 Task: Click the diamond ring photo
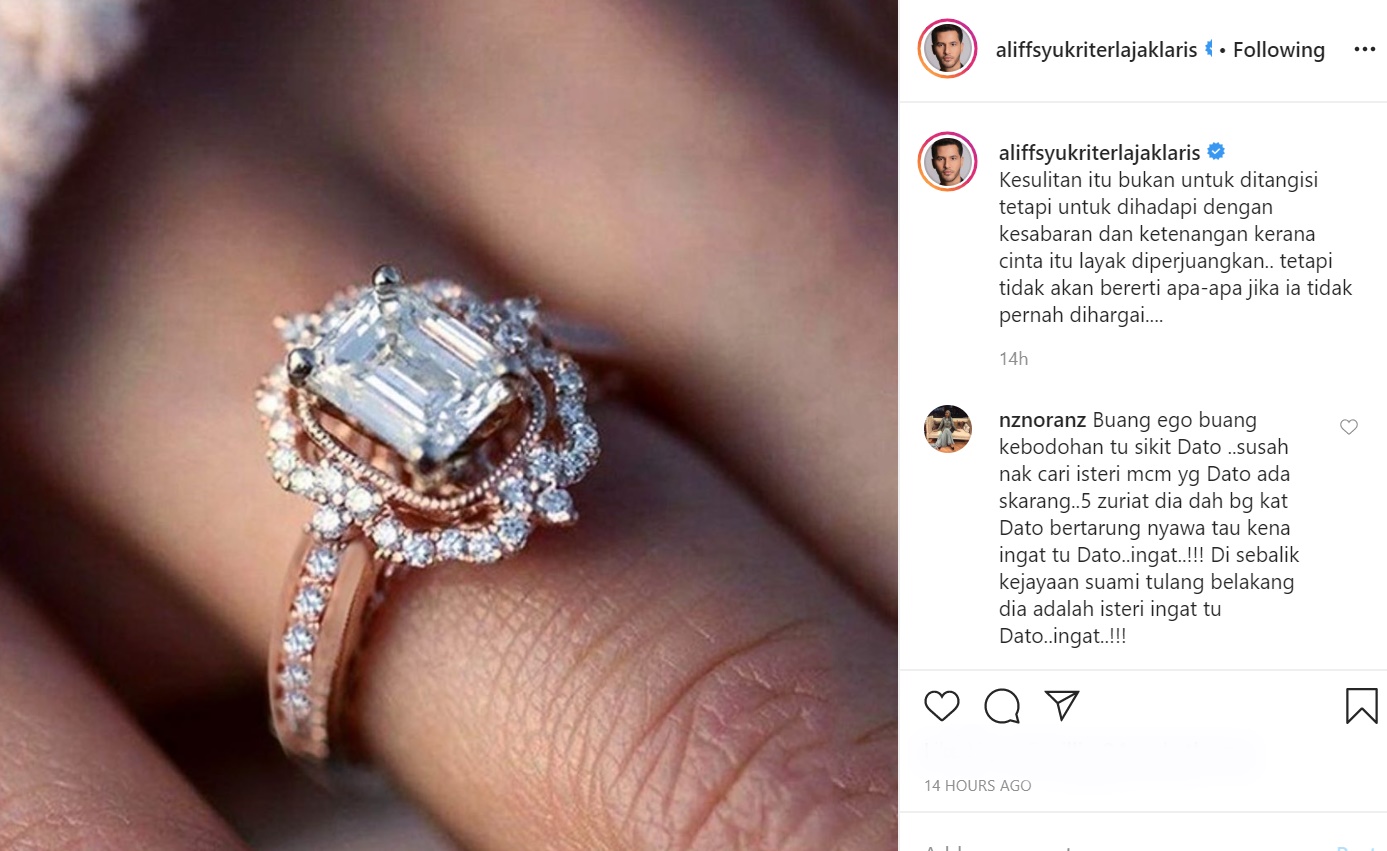[449, 425]
